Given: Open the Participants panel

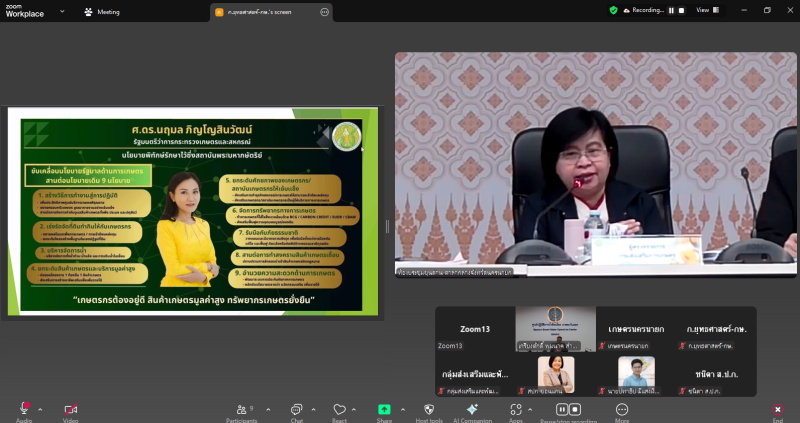Looking at the screenshot, I should (244, 409).
